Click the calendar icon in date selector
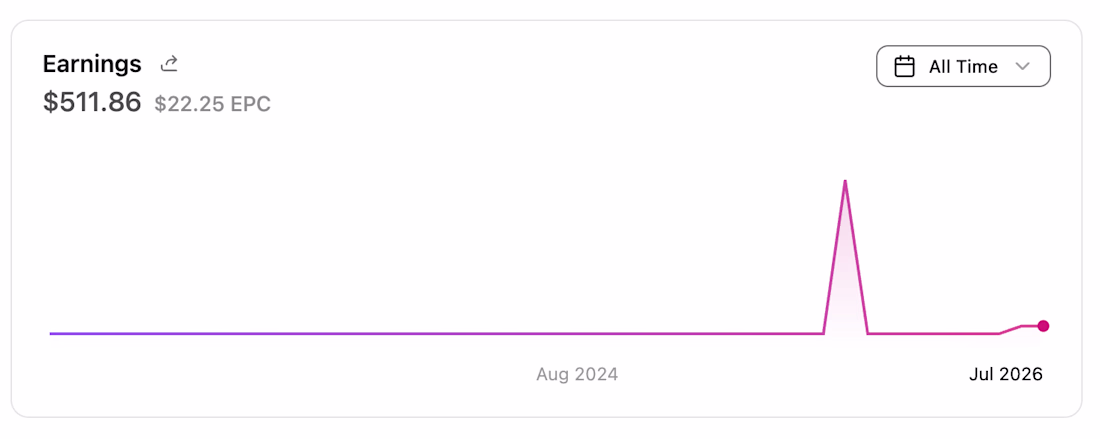This screenshot has height=439, width=1100. tap(904, 67)
